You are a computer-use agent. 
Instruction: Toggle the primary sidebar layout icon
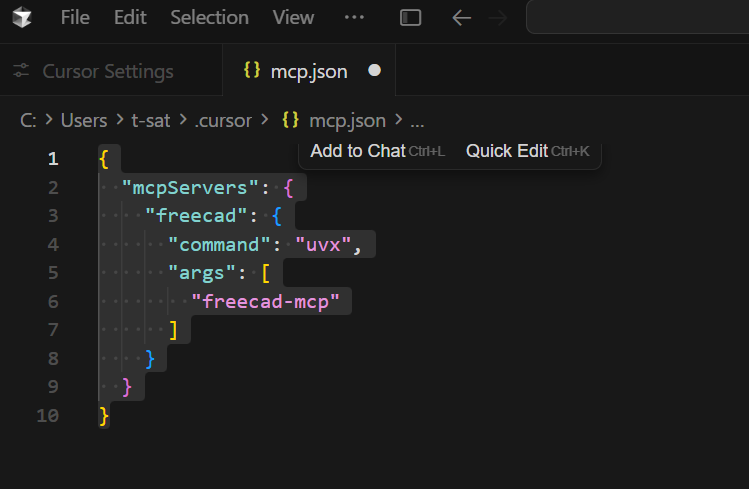pyautogui.click(x=410, y=18)
